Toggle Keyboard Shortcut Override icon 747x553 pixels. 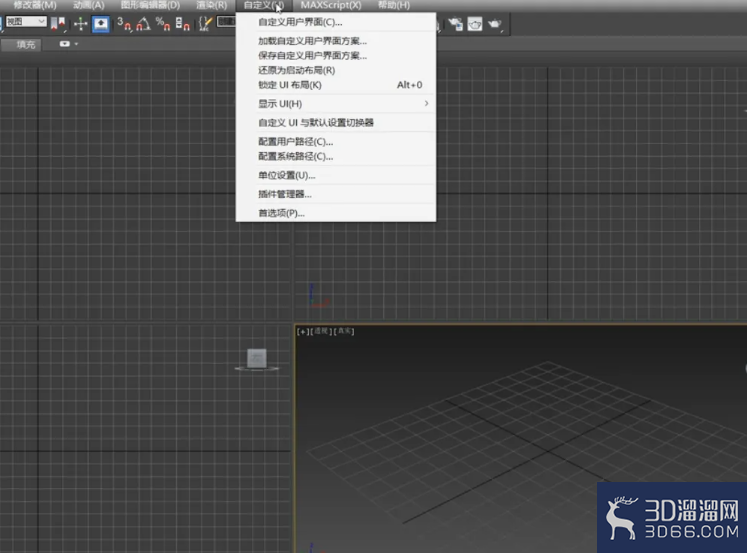(x=101, y=24)
